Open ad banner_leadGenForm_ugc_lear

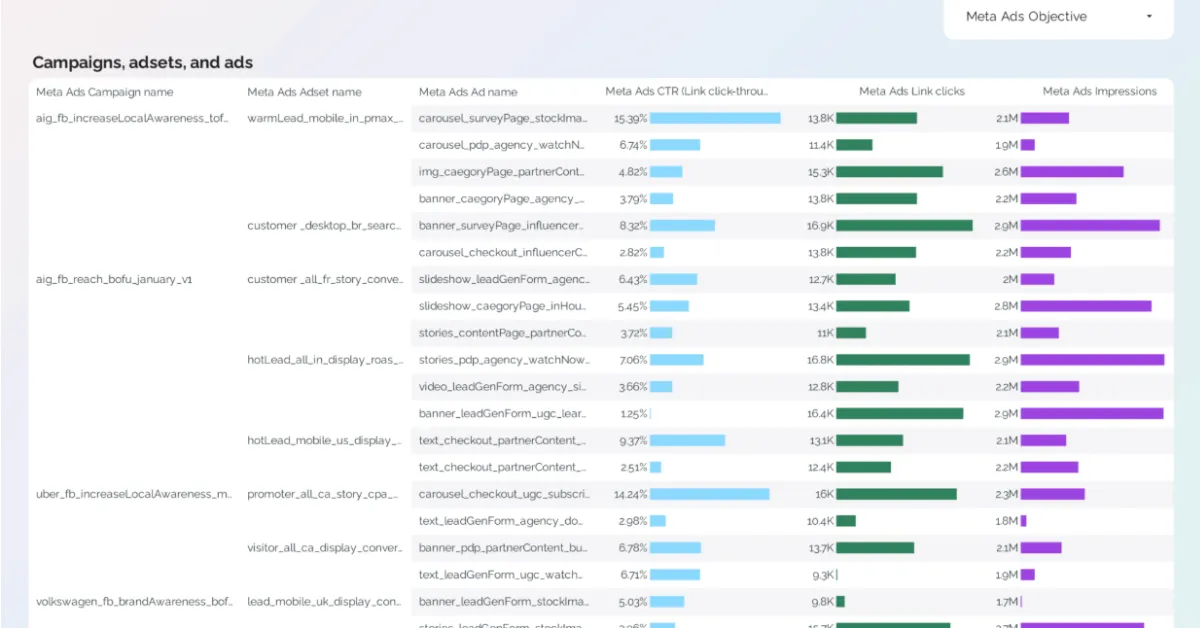tap(503, 413)
